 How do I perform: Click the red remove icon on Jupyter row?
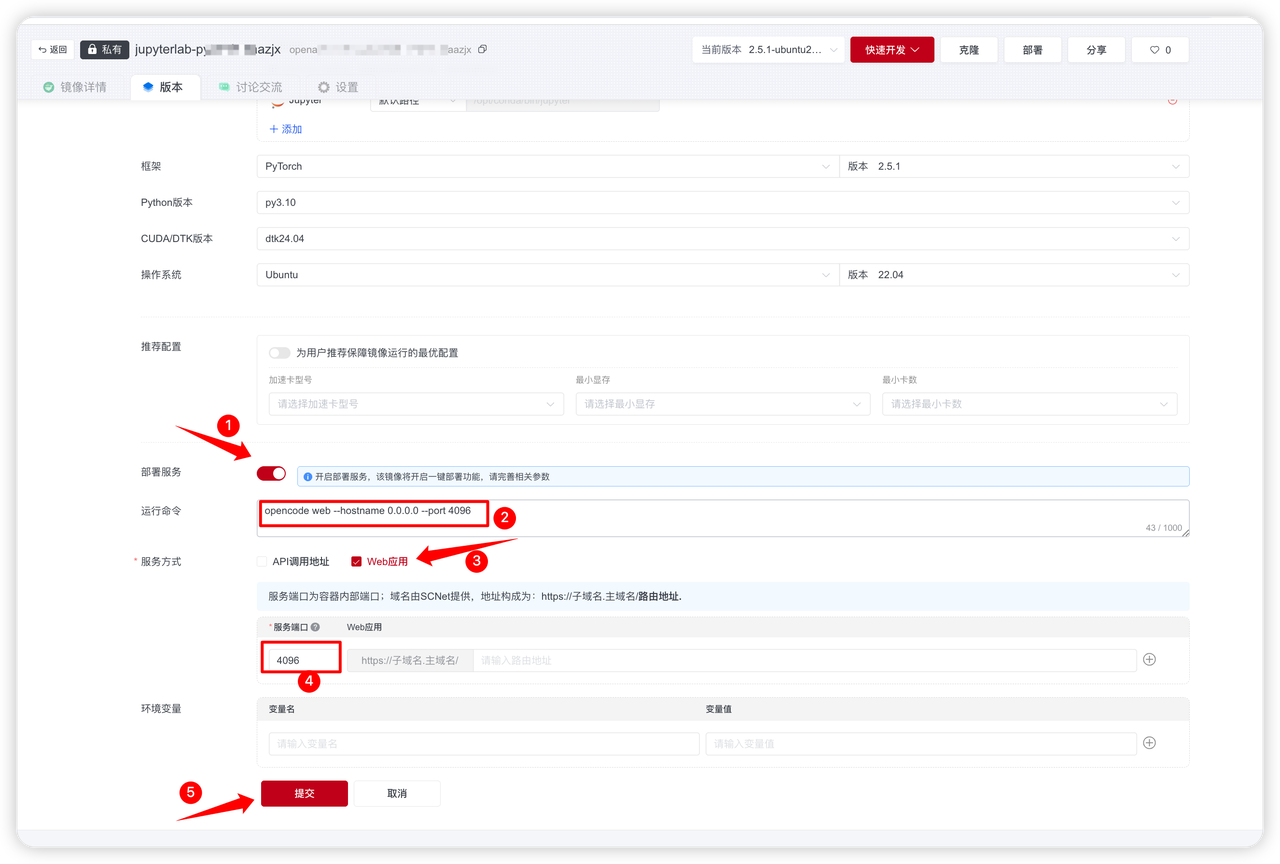click(x=1172, y=100)
